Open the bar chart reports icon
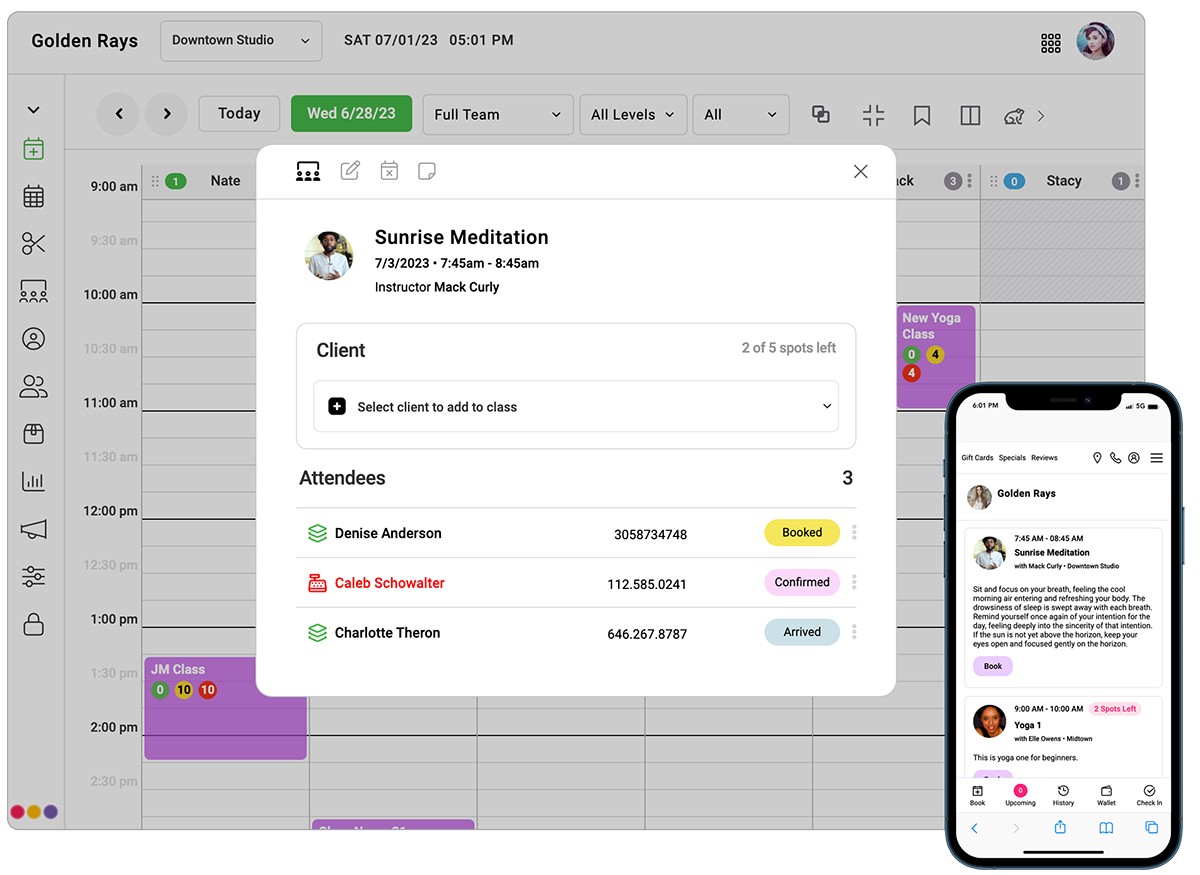This screenshot has width=1200, height=875. pos(34,481)
